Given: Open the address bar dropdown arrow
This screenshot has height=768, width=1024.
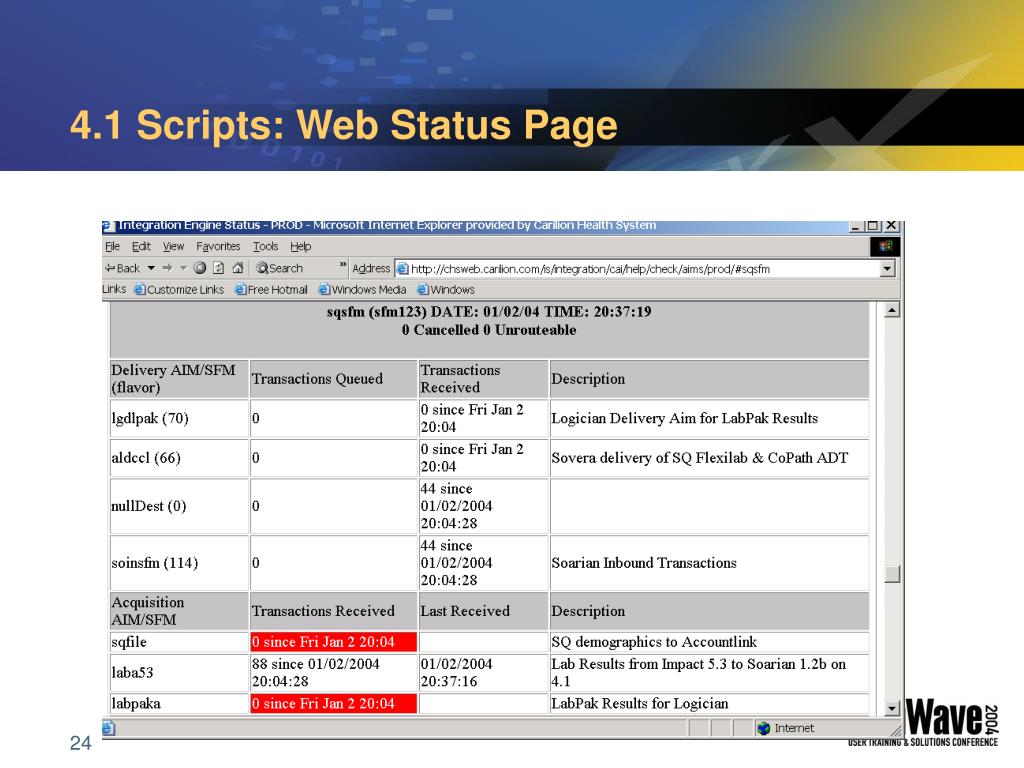Looking at the screenshot, I should (886, 268).
